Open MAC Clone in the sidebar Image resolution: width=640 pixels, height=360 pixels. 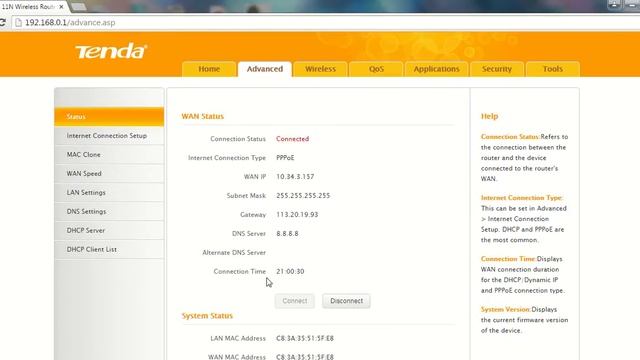coord(109,155)
